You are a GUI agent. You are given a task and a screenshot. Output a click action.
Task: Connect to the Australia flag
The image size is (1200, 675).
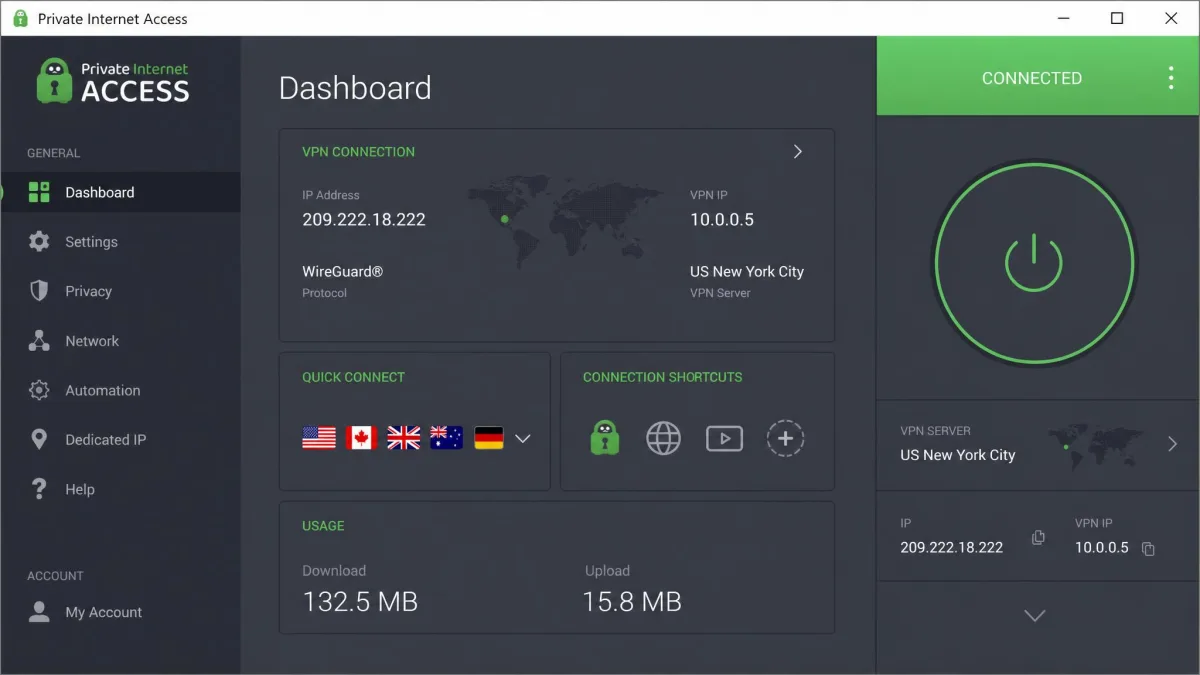446,438
